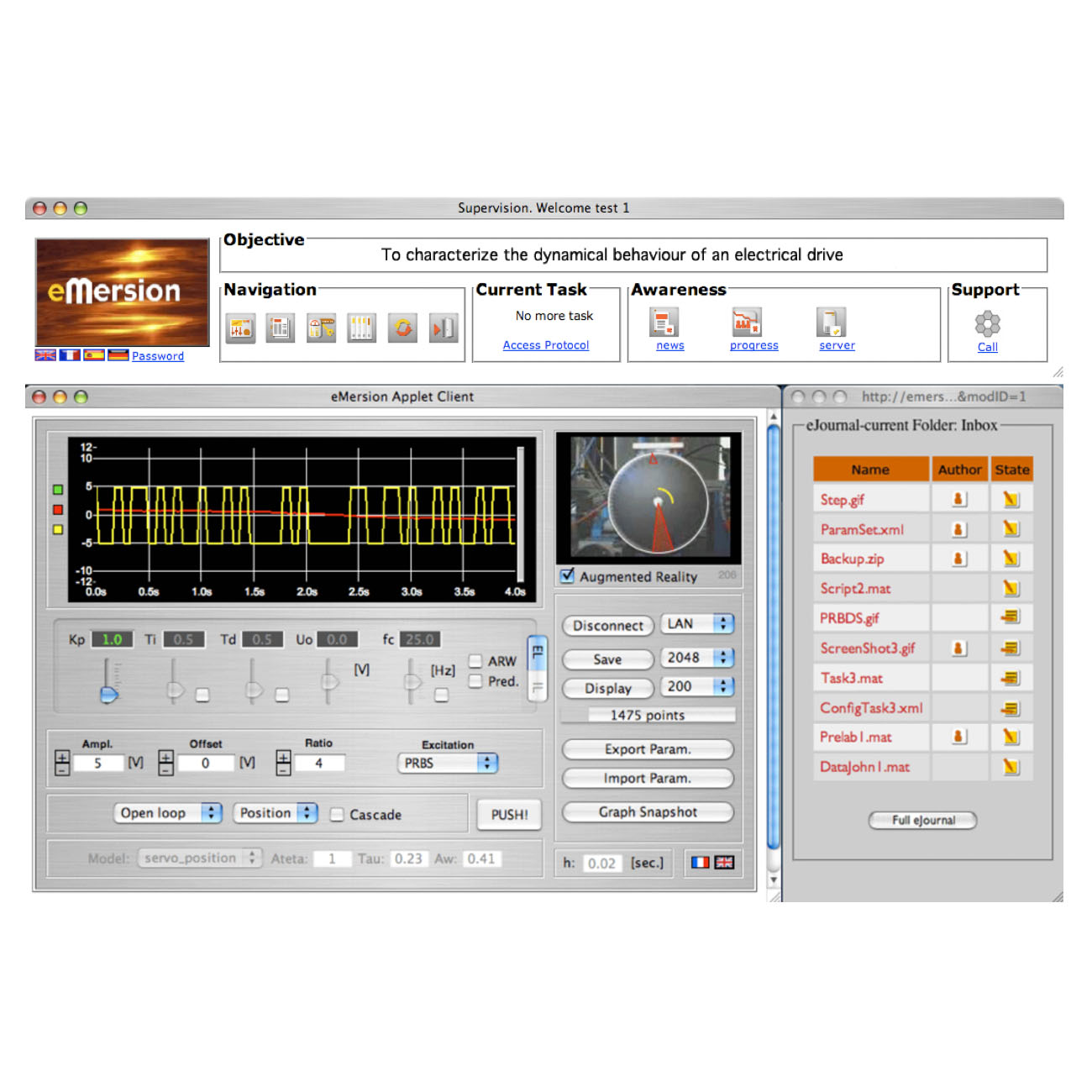
Task: Expand the Open loop dropdown
Action: 168,813
